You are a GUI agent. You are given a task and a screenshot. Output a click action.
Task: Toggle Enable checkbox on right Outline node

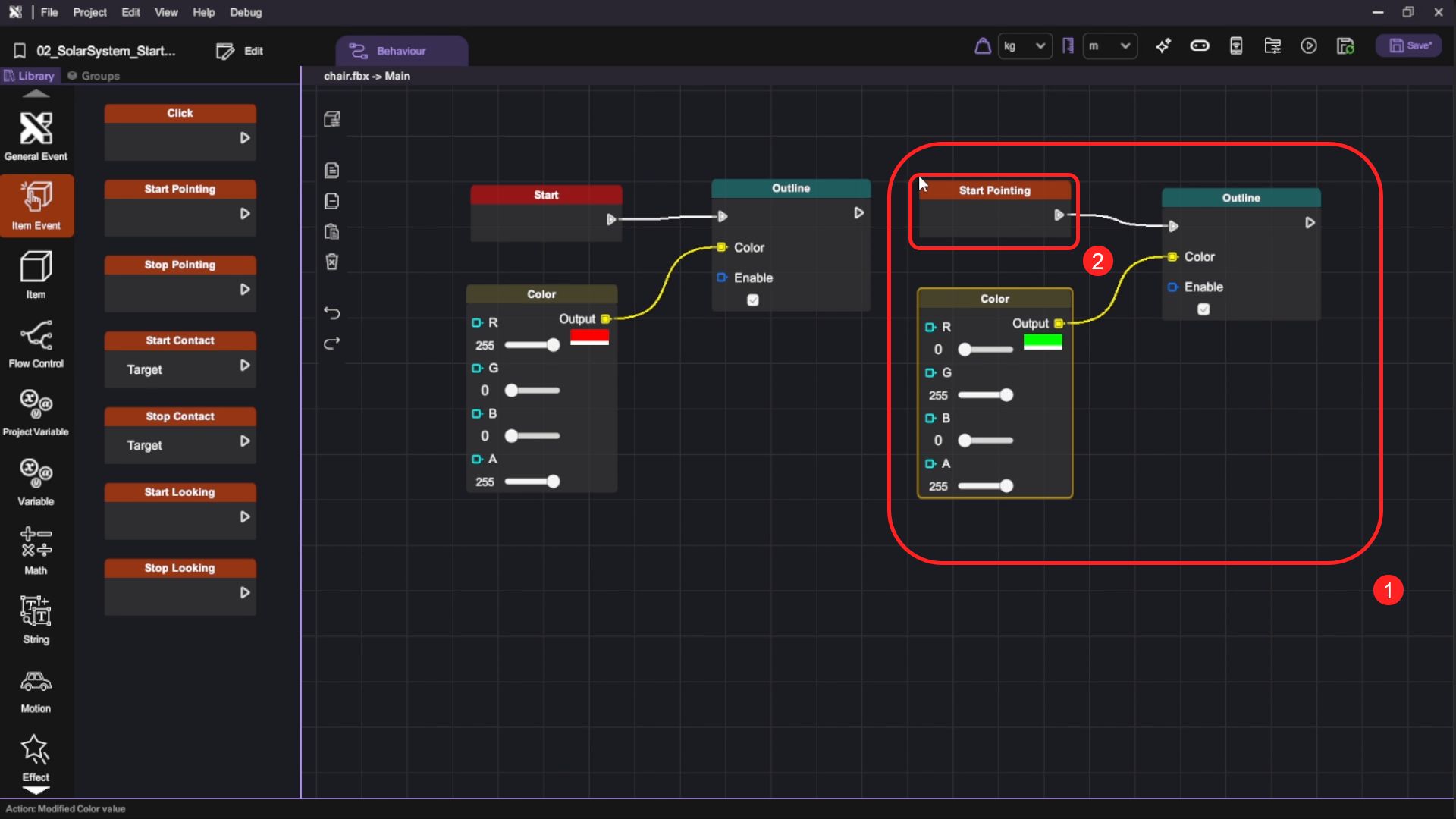click(x=1203, y=309)
